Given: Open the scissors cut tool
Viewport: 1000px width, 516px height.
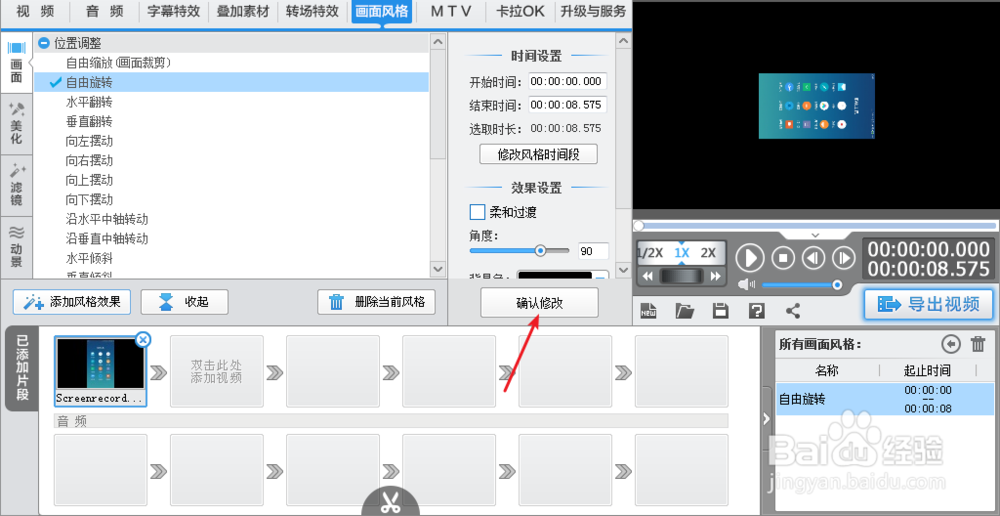Looking at the screenshot, I should tap(390, 501).
